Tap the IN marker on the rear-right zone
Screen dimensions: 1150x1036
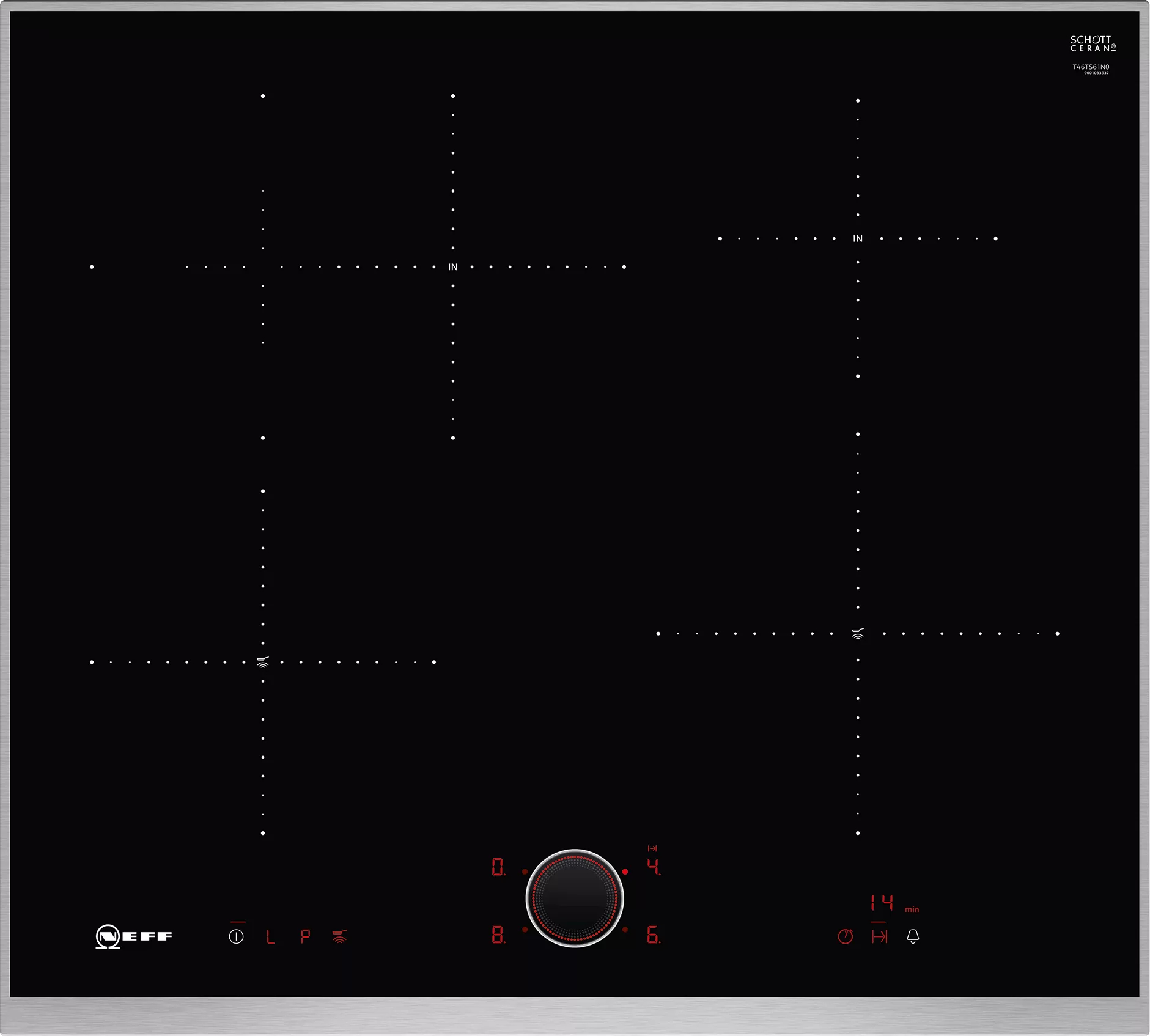[x=858, y=238]
